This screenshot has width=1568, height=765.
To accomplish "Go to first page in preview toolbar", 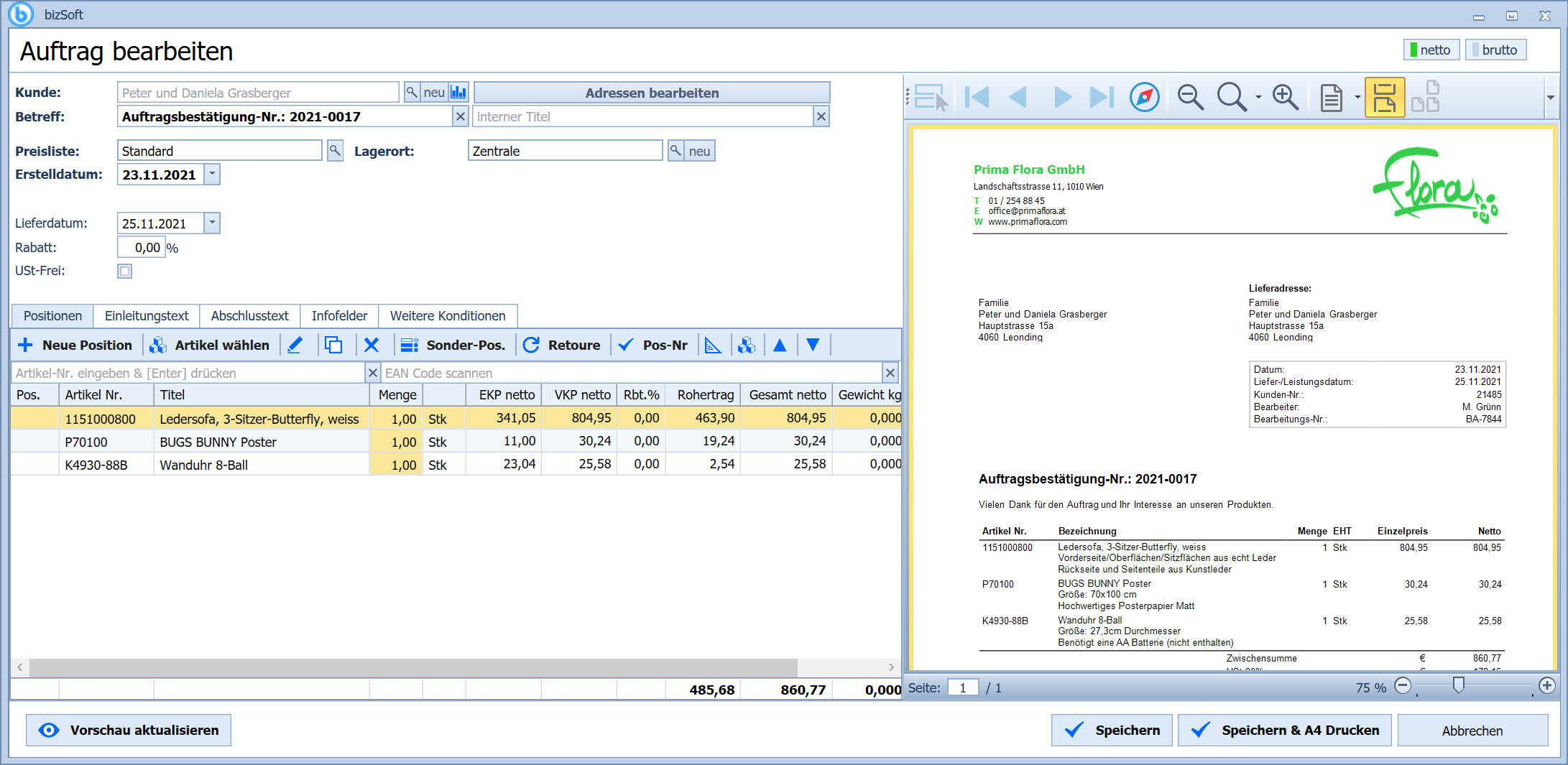I will [x=977, y=97].
